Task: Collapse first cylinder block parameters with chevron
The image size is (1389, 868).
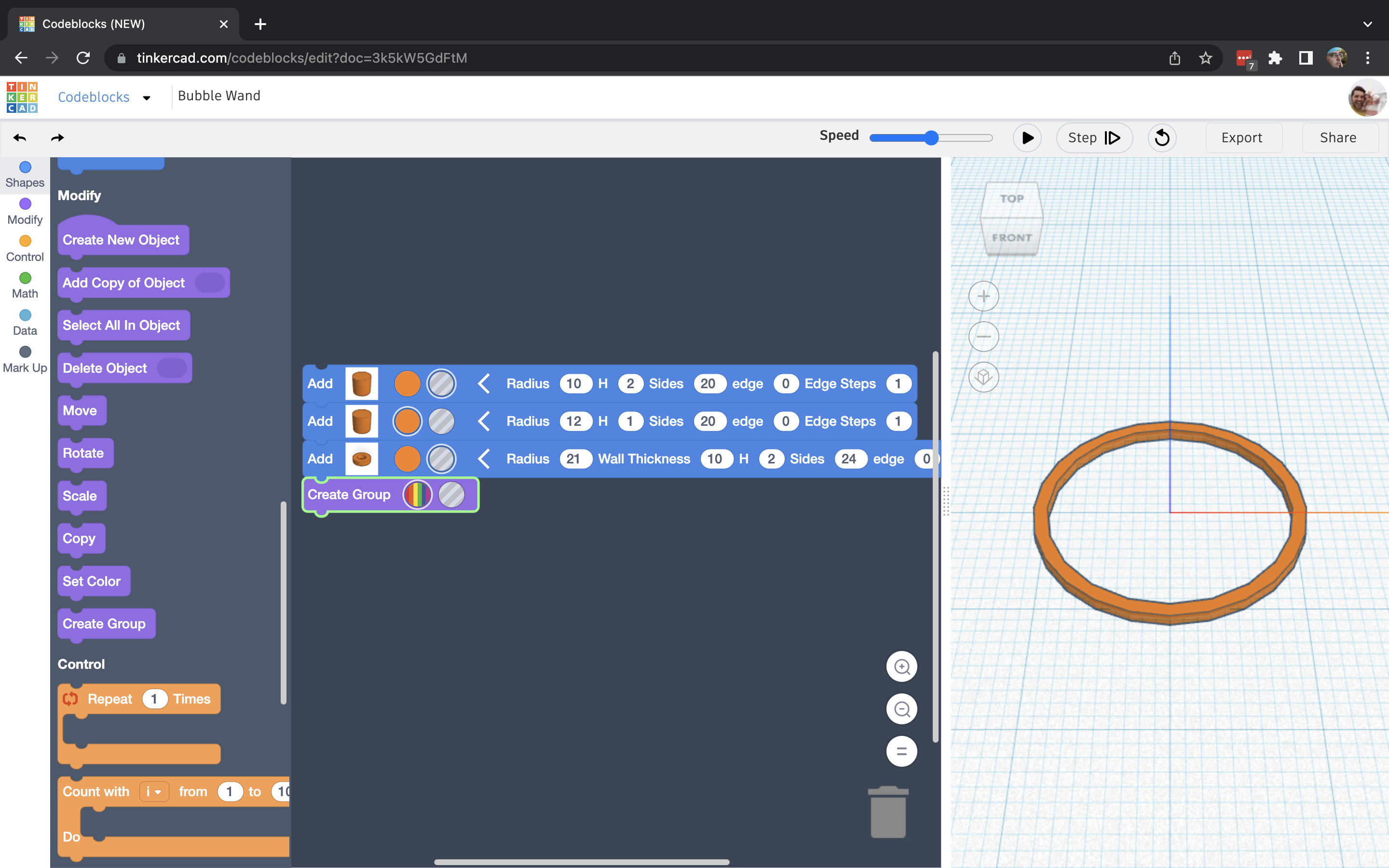Action: [x=484, y=383]
